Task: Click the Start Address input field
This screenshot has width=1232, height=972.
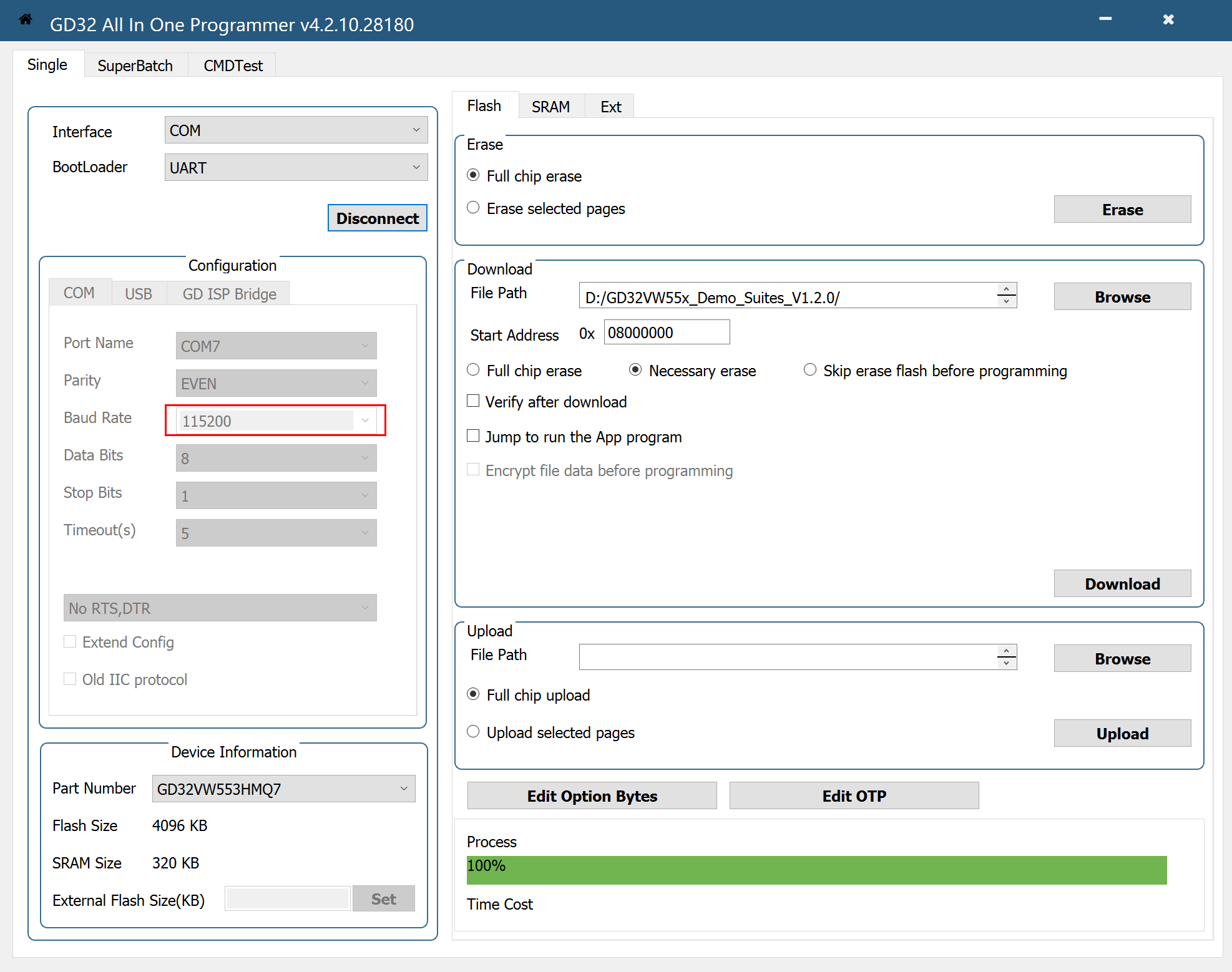Action: pyautogui.click(x=666, y=333)
